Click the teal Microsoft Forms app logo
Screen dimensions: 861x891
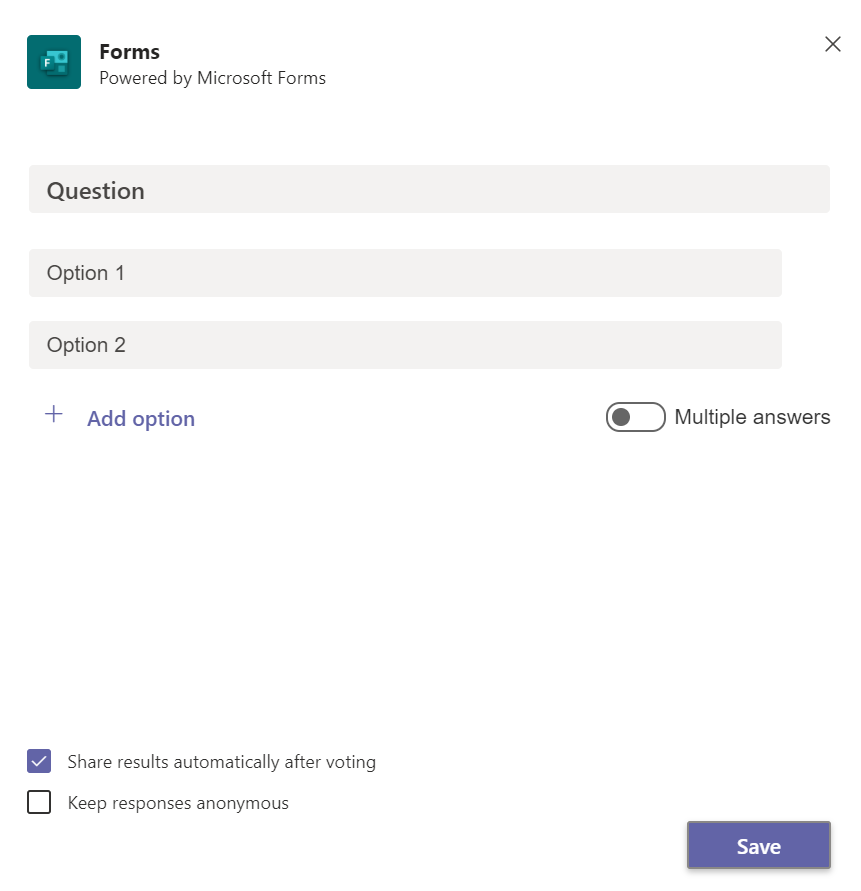pyautogui.click(x=54, y=62)
